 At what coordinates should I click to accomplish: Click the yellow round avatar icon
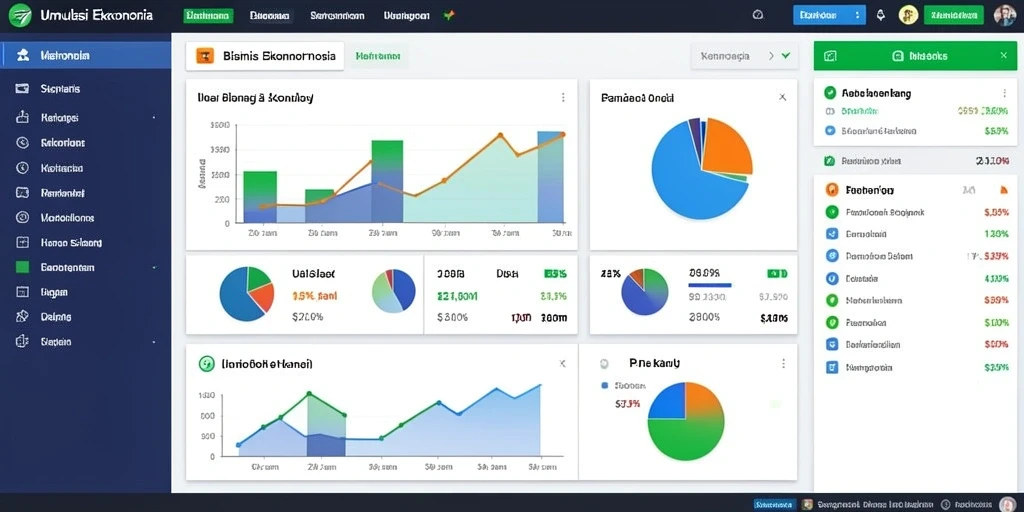click(x=908, y=15)
